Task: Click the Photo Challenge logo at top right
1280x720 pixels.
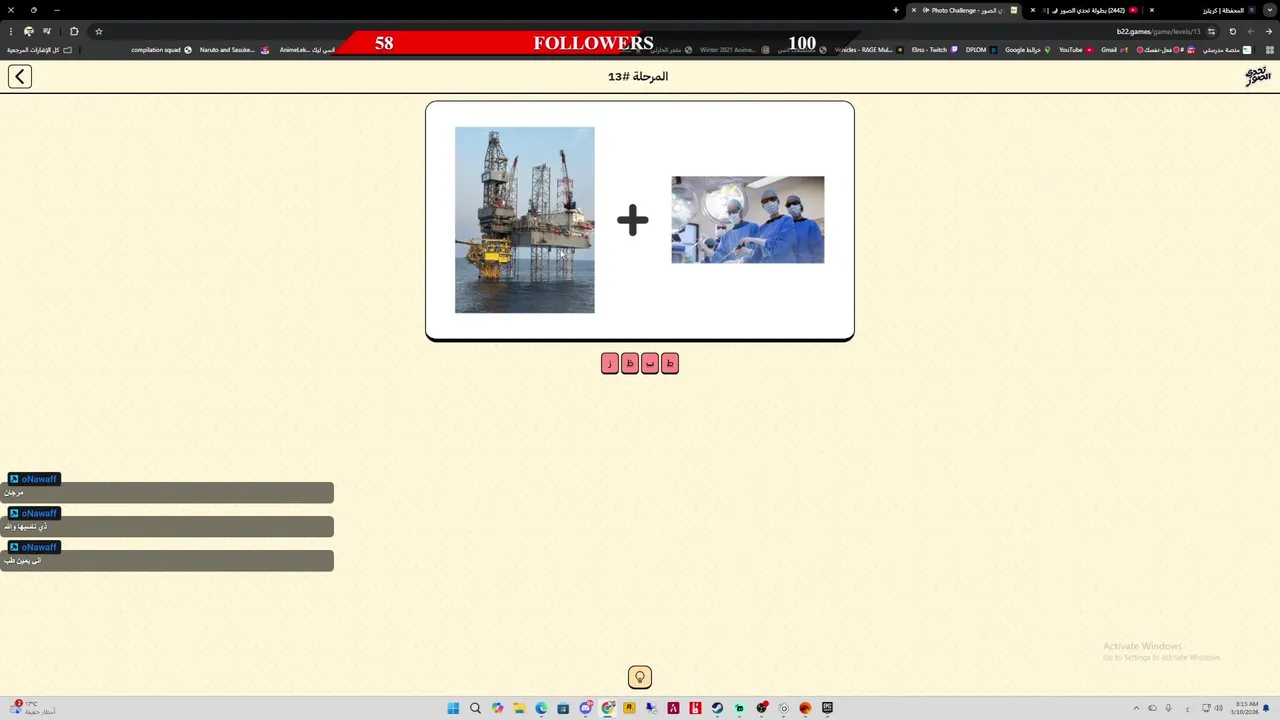Action: [x=1257, y=76]
